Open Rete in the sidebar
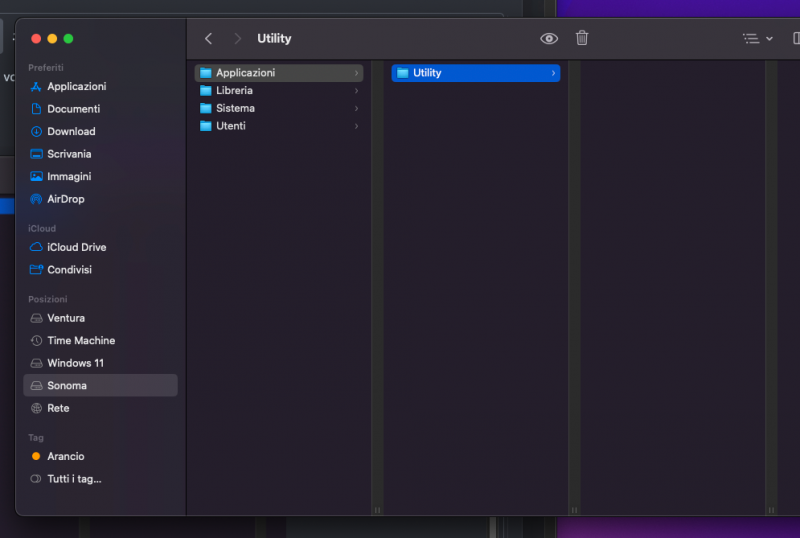 101,408
